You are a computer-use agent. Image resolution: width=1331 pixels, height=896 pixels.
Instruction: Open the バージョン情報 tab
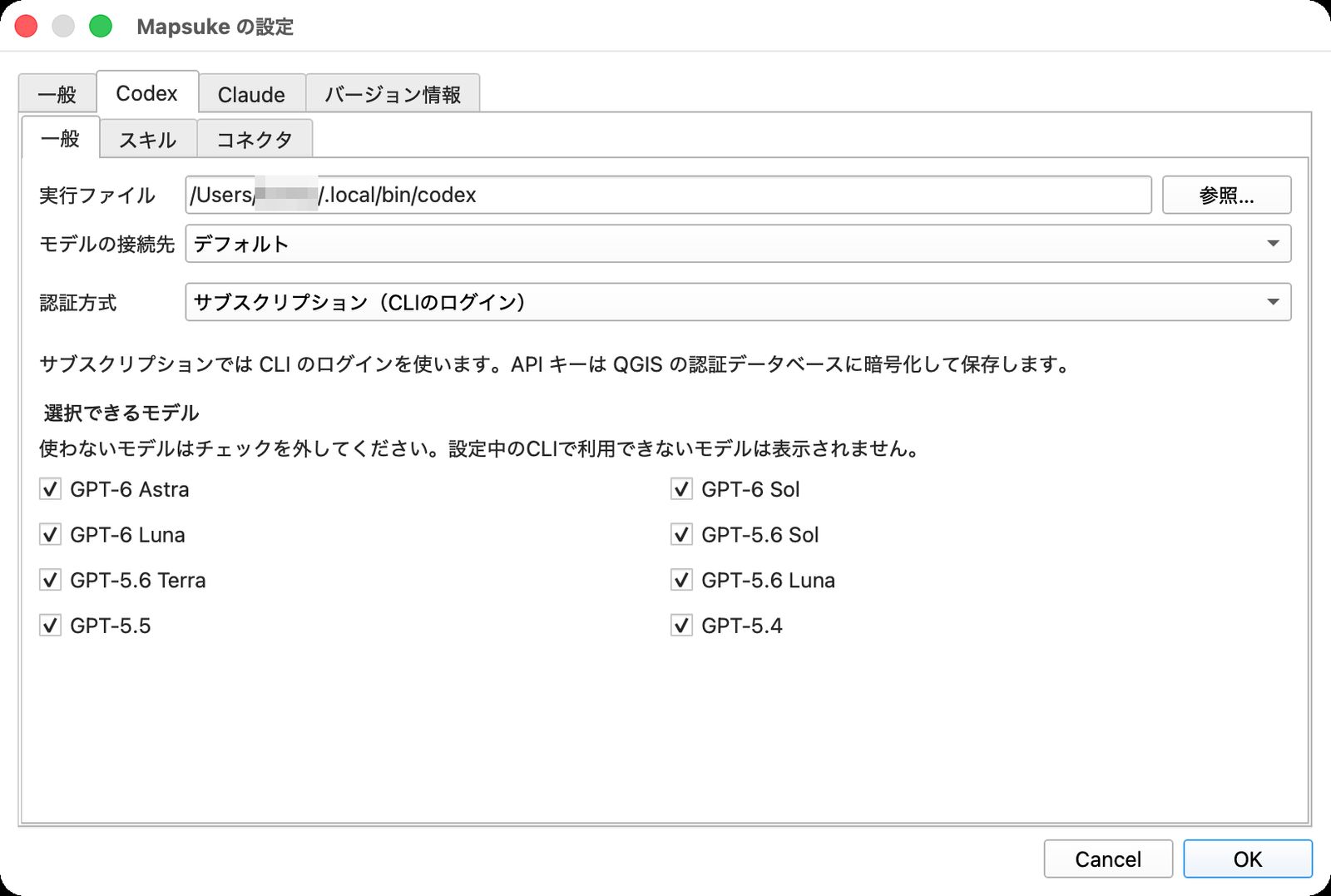pos(393,94)
